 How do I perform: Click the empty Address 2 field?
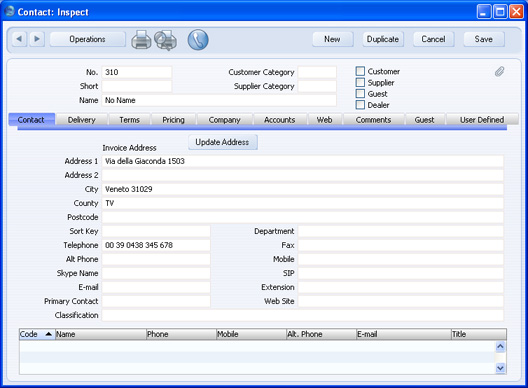pos(303,175)
